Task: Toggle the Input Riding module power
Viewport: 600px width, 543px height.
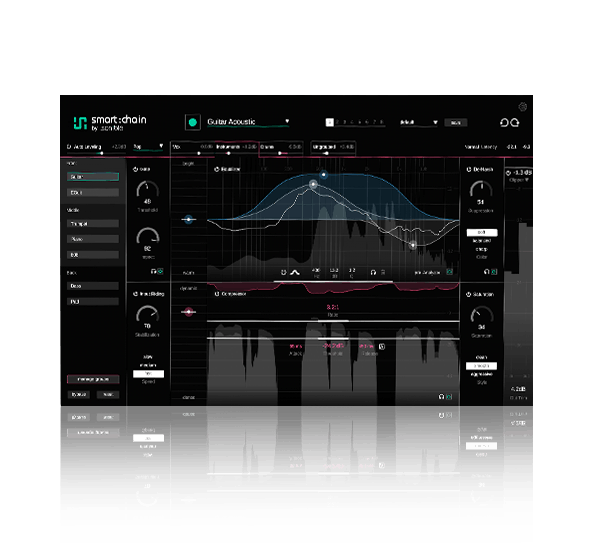Action: click(135, 294)
